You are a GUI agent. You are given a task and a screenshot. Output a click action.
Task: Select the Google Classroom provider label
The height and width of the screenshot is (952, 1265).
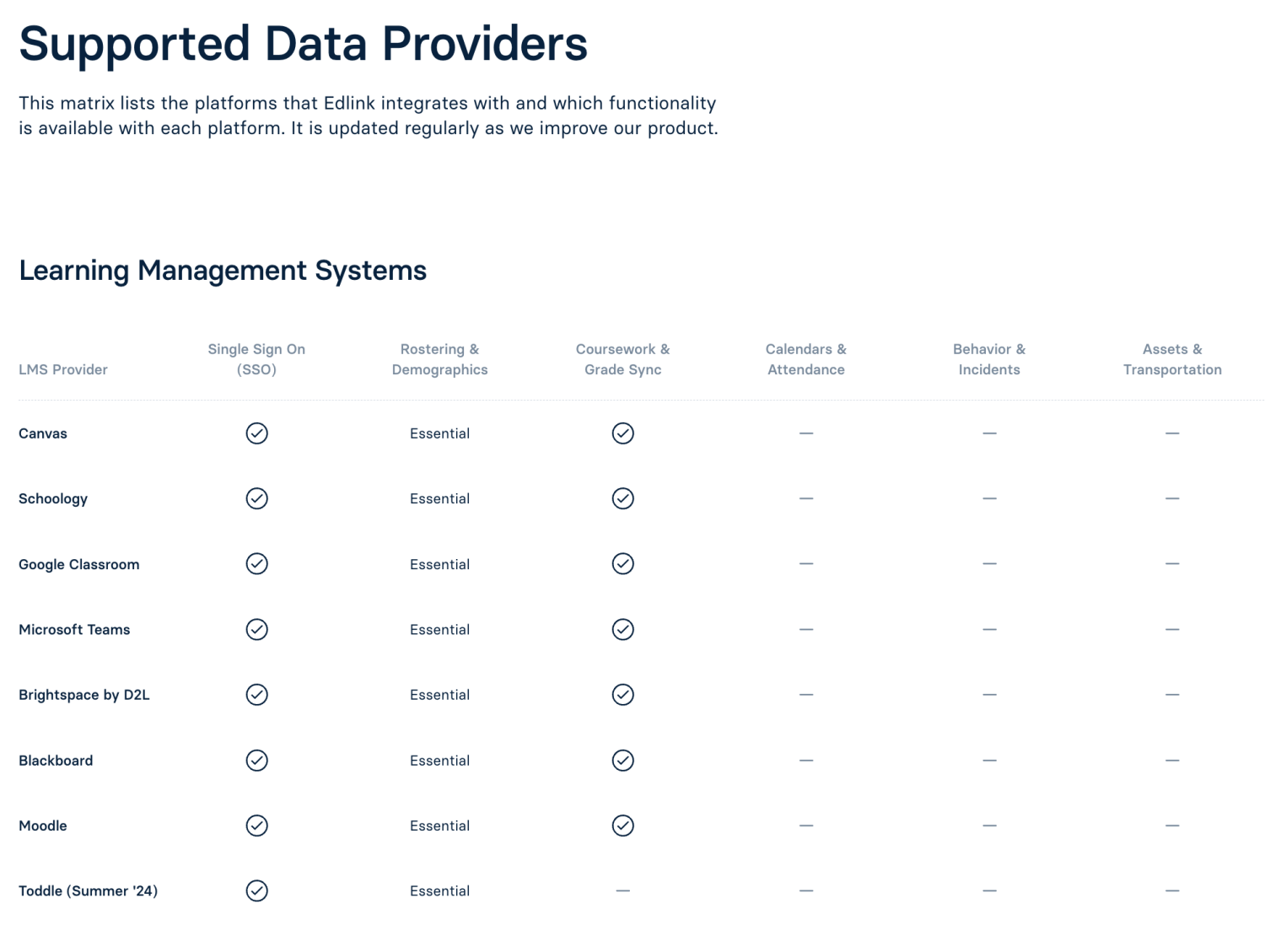point(79,564)
